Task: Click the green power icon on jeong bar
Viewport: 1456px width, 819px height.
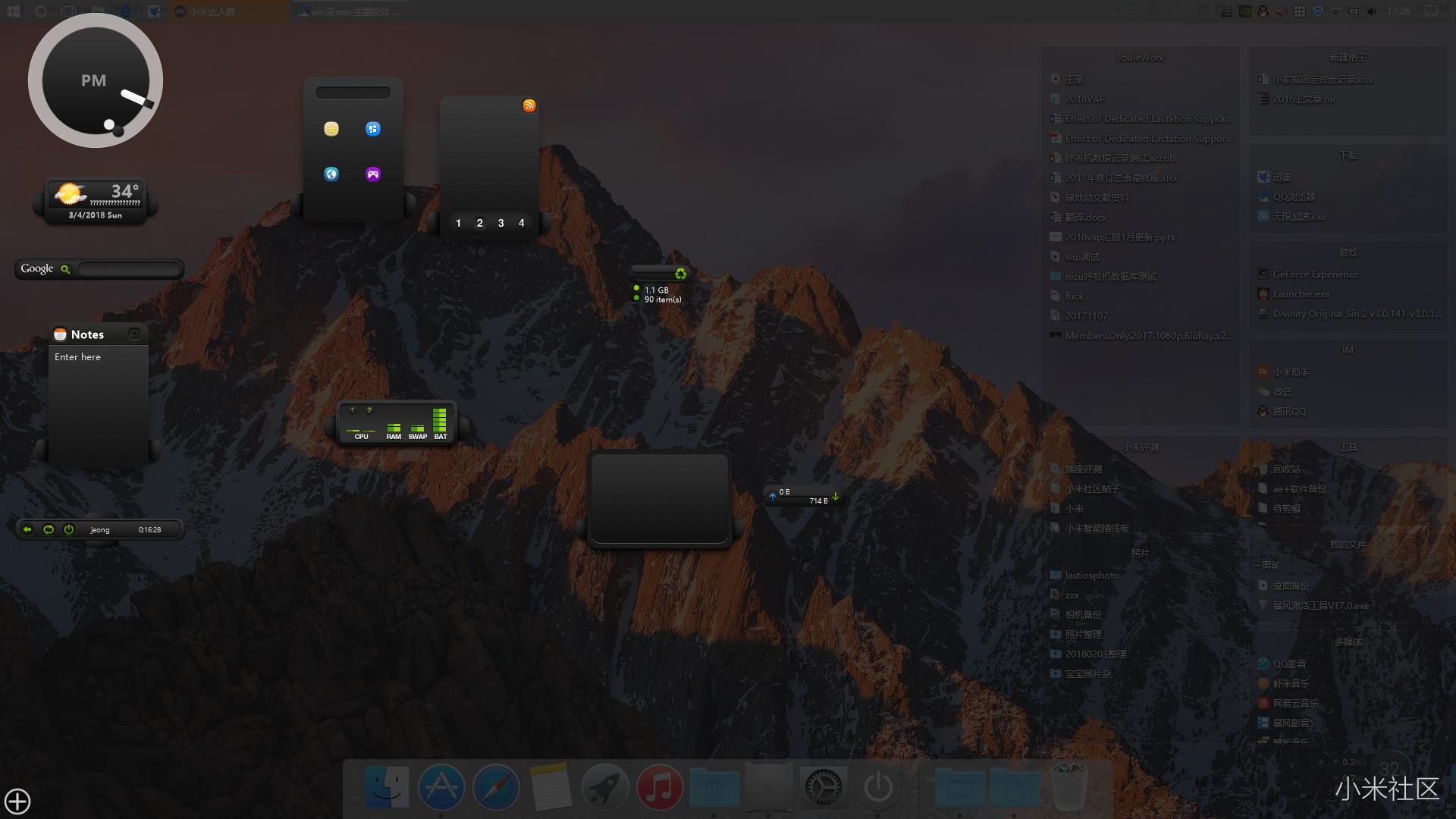Action: (x=69, y=529)
